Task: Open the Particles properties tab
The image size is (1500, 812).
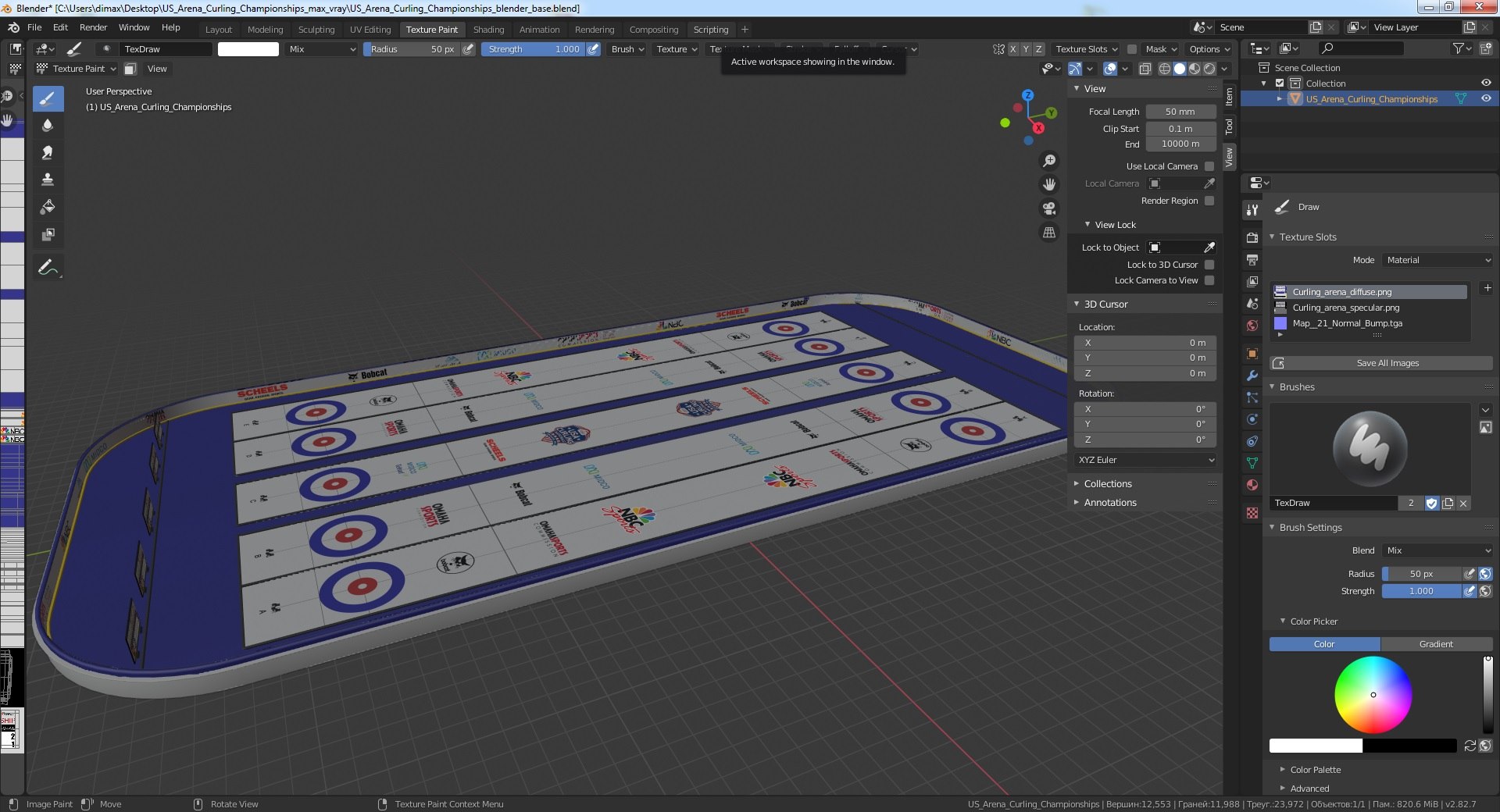Action: coord(1252,397)
